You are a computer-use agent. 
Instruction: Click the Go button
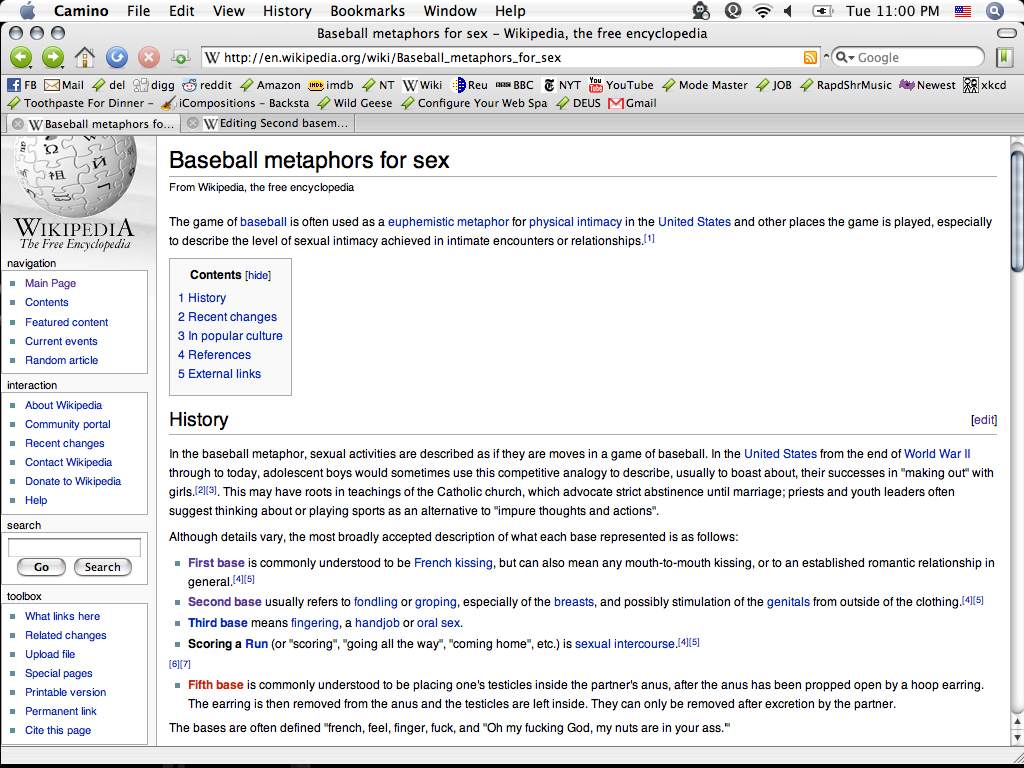pos(41,567)
